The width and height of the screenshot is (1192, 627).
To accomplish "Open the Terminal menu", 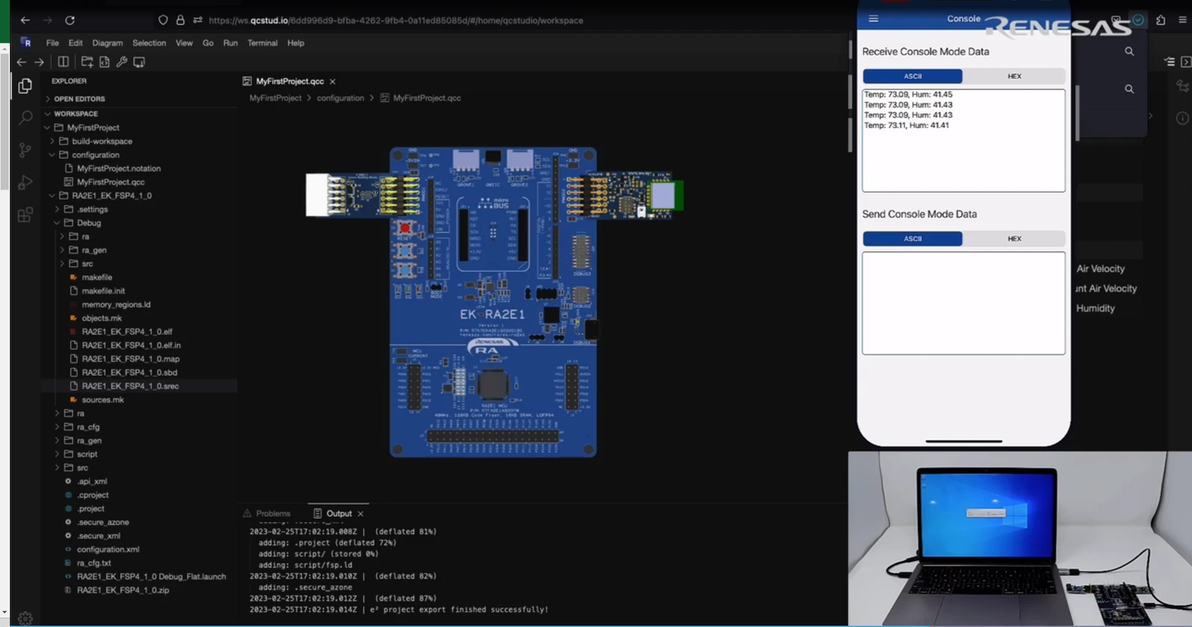I will click(262, 43).
